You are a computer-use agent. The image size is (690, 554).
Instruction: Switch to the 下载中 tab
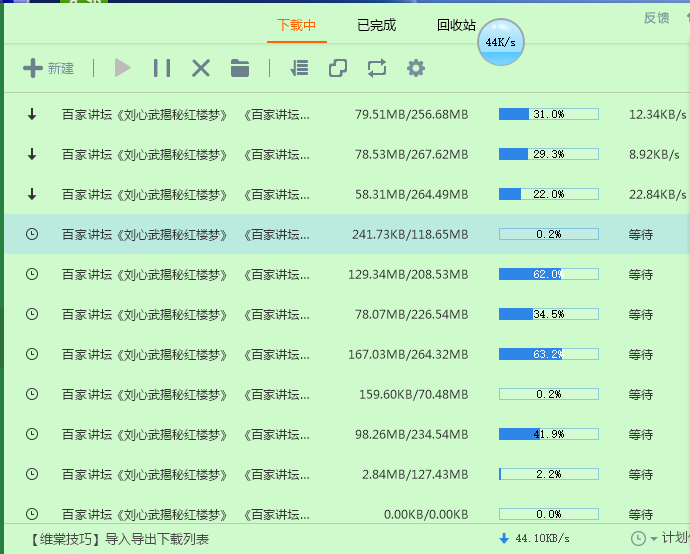[296, 25]
